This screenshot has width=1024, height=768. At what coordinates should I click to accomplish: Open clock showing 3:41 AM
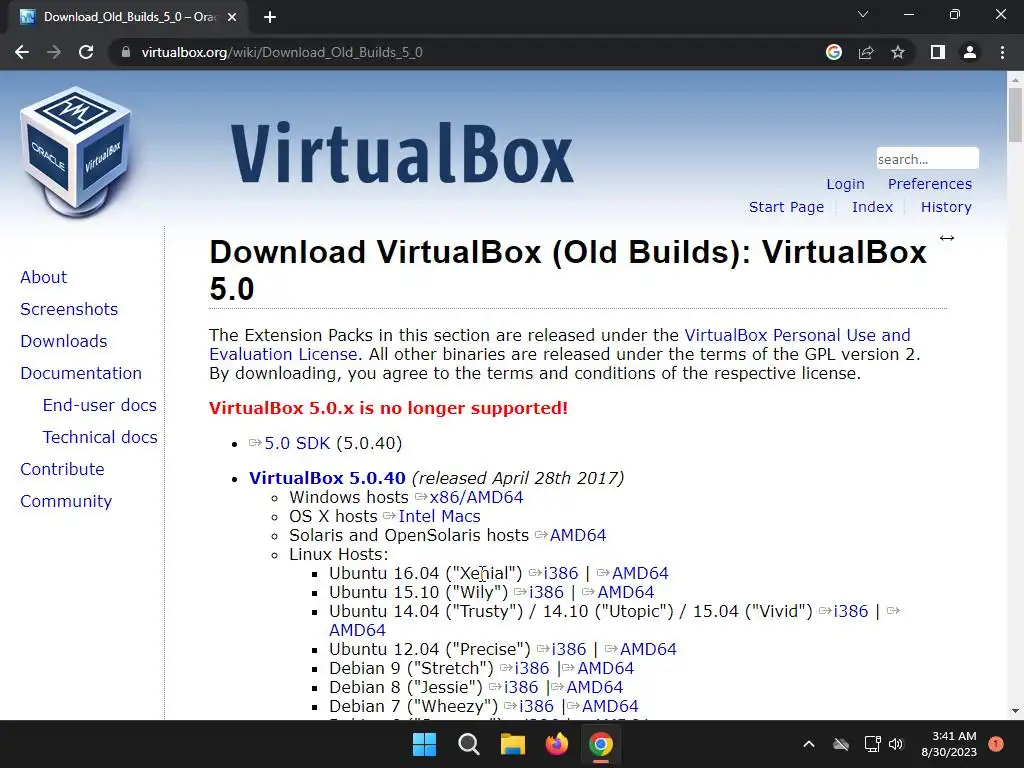pyautogui.click(x=949, y=744)
